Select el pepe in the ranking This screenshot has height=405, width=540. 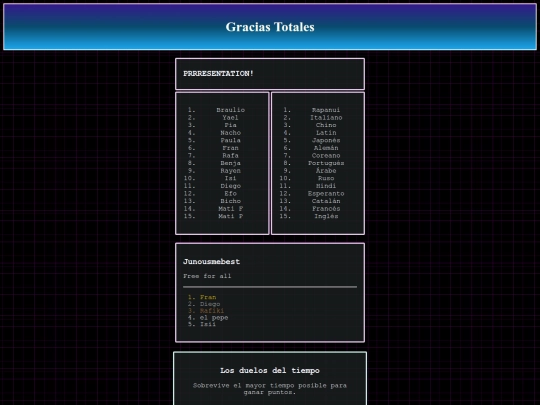click(x=214, y=318)
